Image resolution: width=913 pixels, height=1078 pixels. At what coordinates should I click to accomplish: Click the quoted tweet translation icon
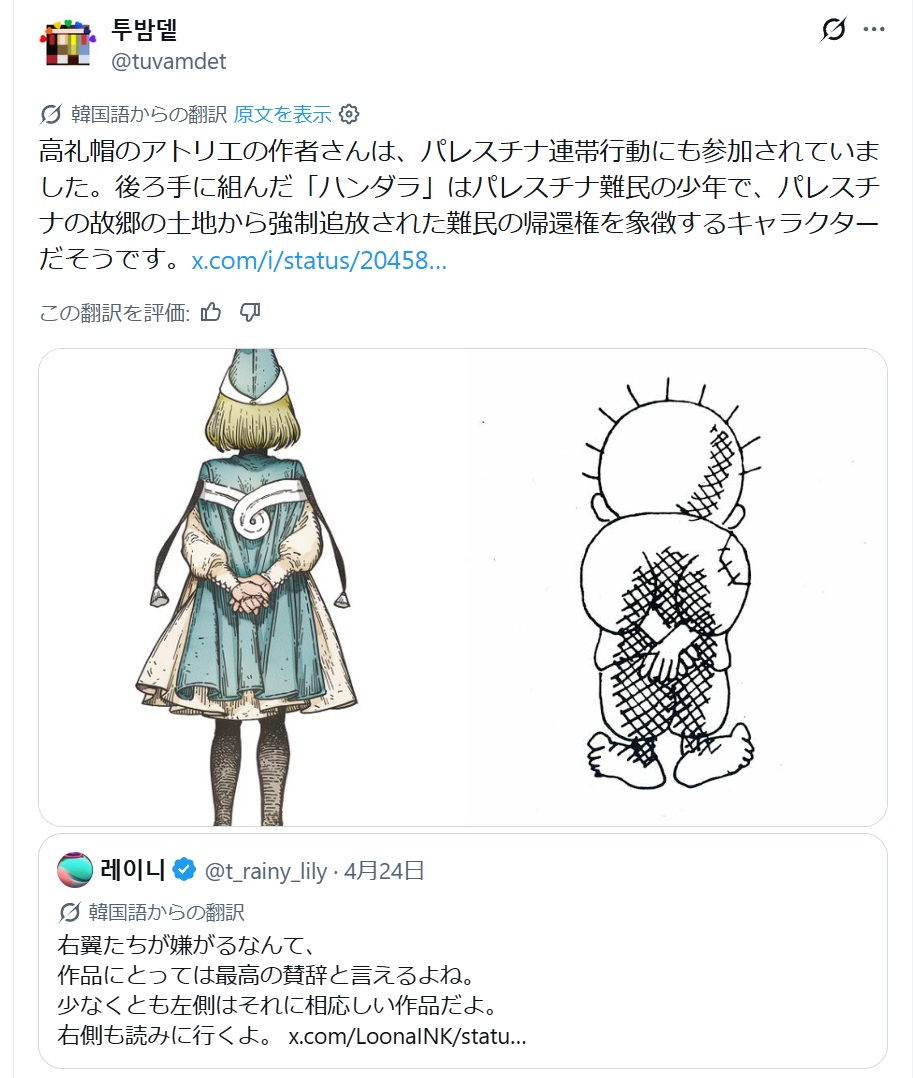(69, 912)
